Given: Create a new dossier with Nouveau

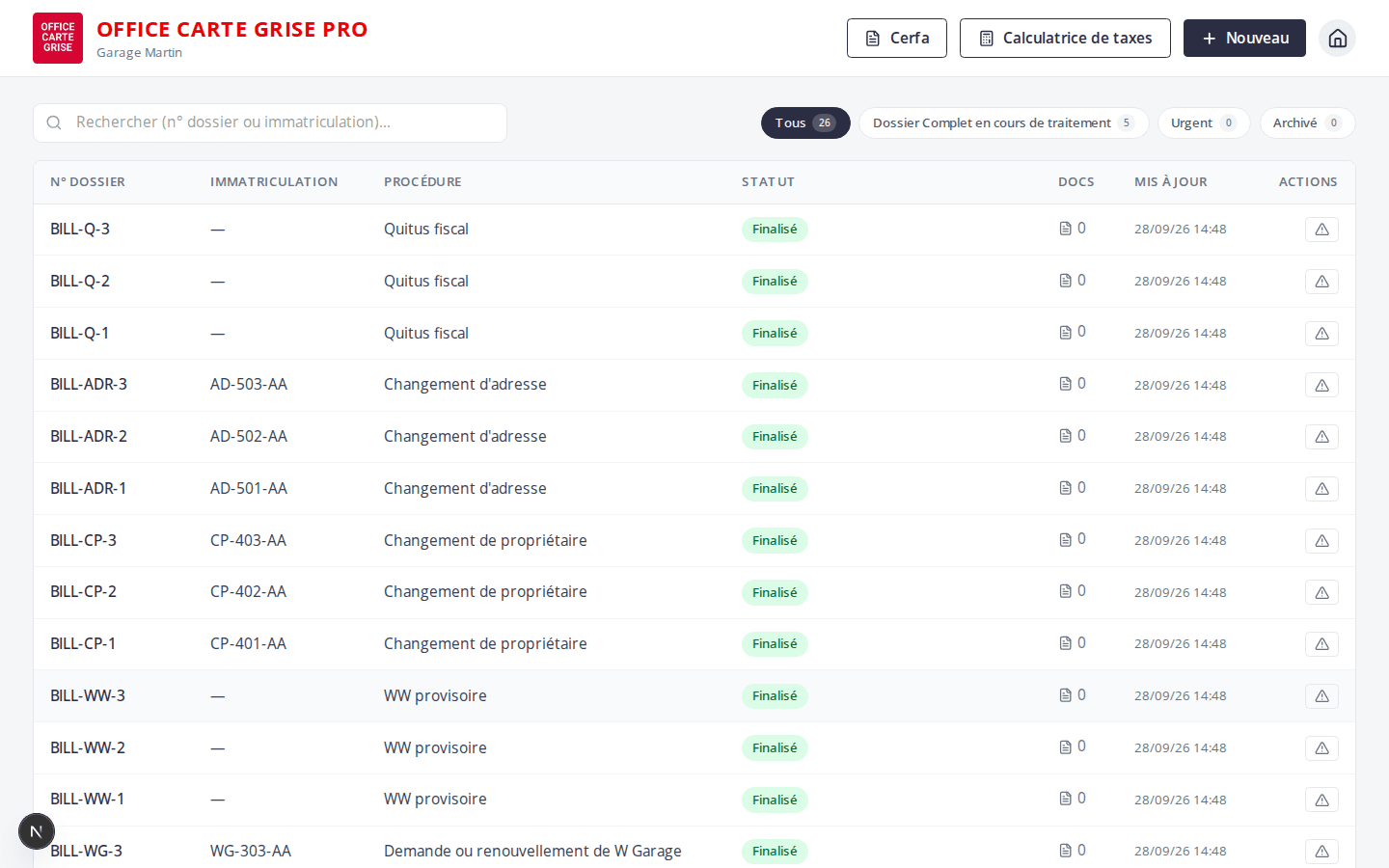Looking at the screenshot, I should click(x=1244, y=38).
